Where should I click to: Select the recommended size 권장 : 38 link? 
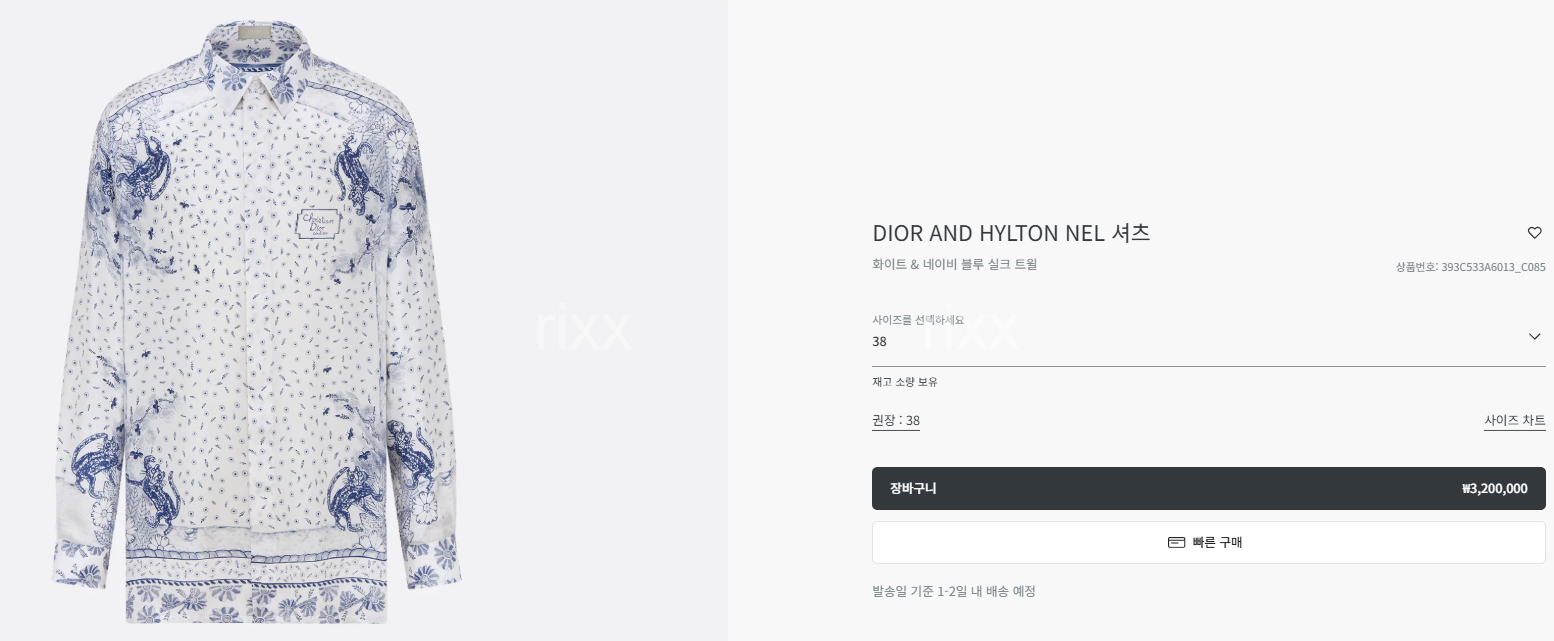click(896, 421)
